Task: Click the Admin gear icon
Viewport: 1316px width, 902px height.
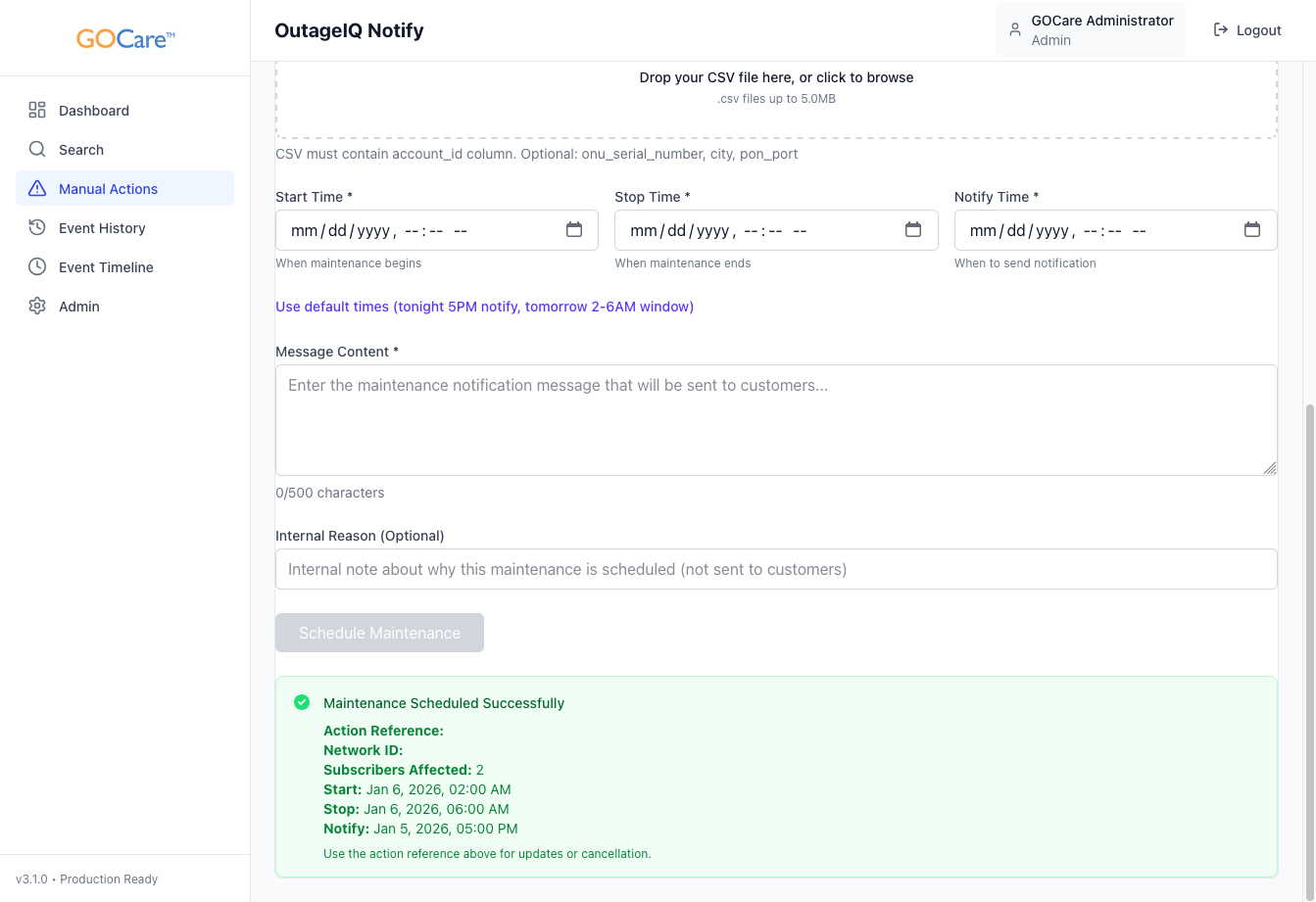Action: [x=37, y=307]
